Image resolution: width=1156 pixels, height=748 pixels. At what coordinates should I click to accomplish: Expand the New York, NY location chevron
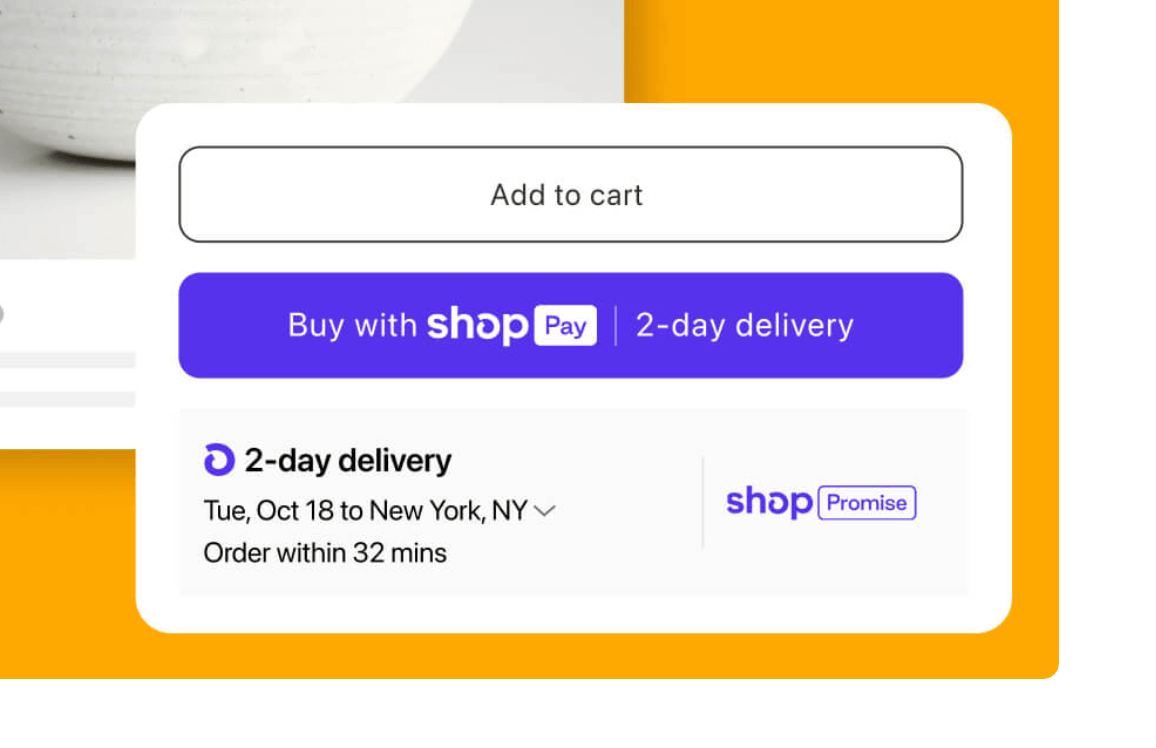coord(545,511)
